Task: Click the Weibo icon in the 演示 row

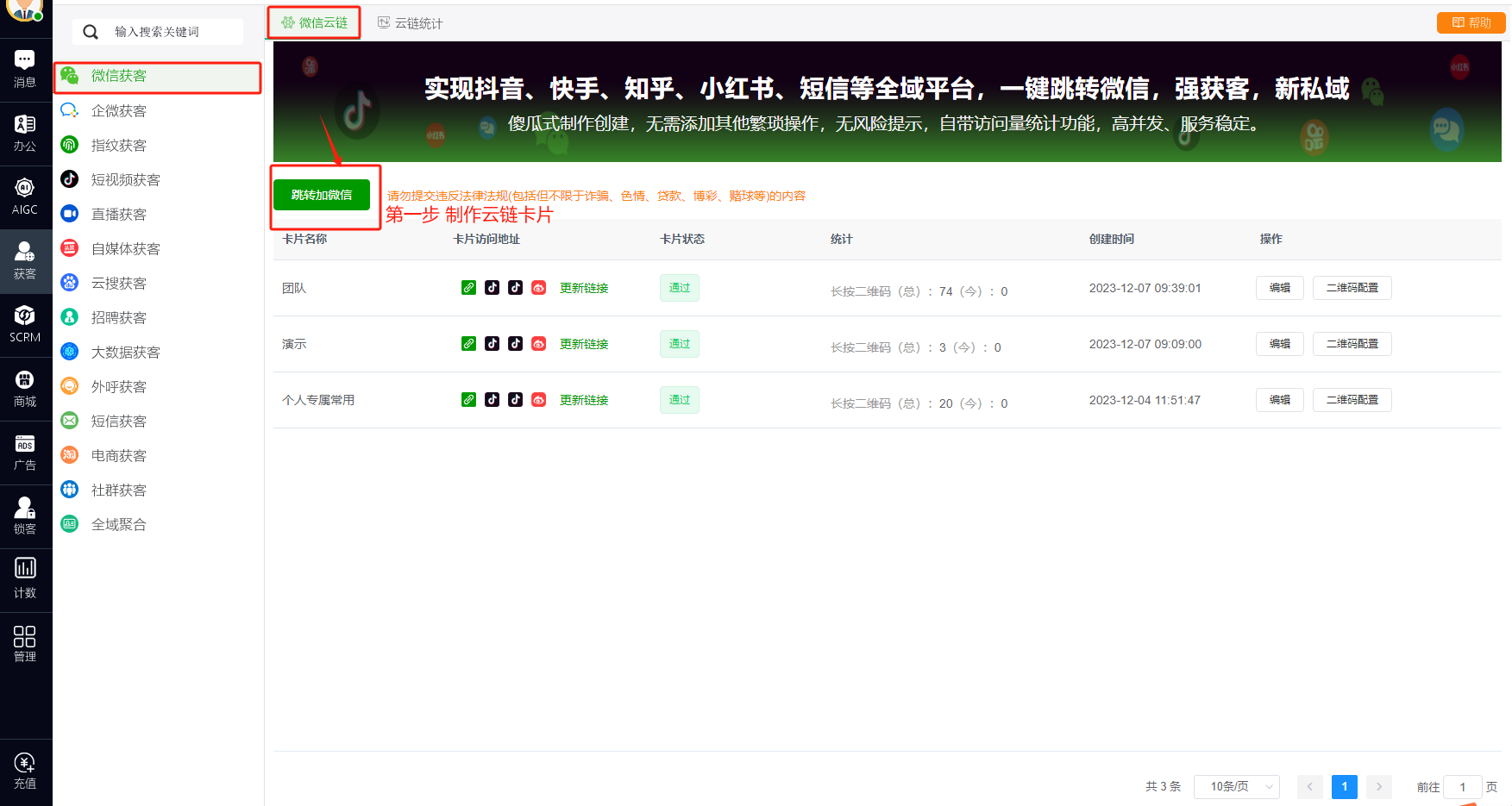Action: (538, 344)
